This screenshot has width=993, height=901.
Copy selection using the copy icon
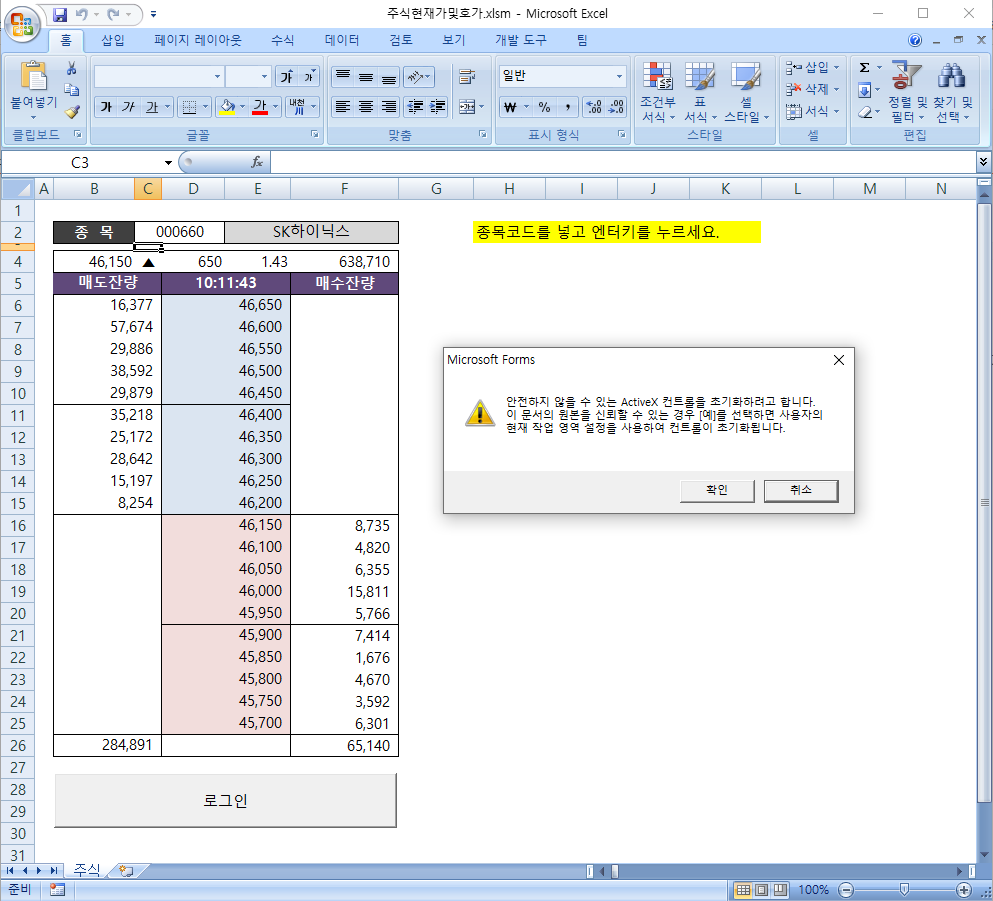(72, 90)
